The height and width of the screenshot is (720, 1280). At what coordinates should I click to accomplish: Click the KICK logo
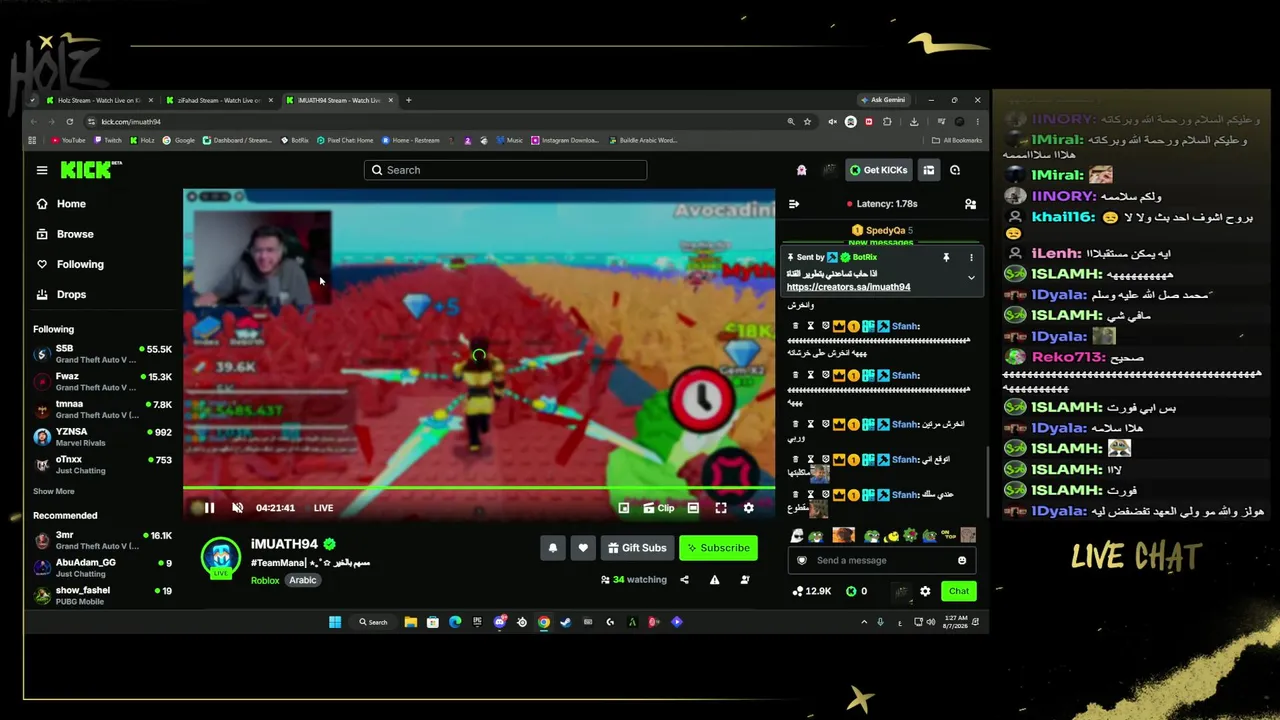point(90,170)
